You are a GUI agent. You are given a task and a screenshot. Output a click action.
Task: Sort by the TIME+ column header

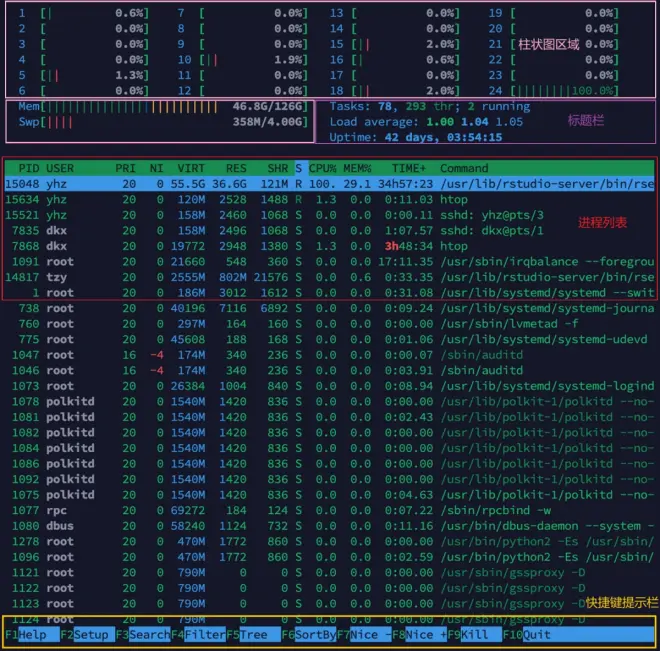pyautogui.click(x=409, y=168)
